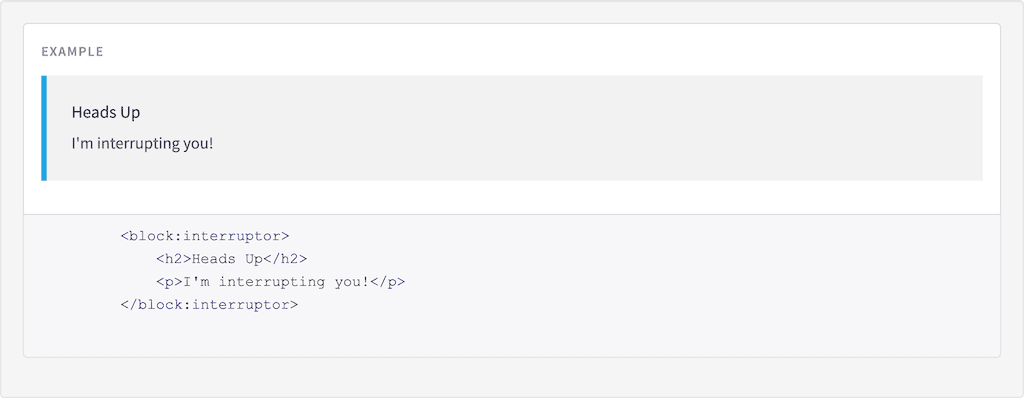
Task: Click "Up" word inside the h2 code
Action: coord(254,259)
